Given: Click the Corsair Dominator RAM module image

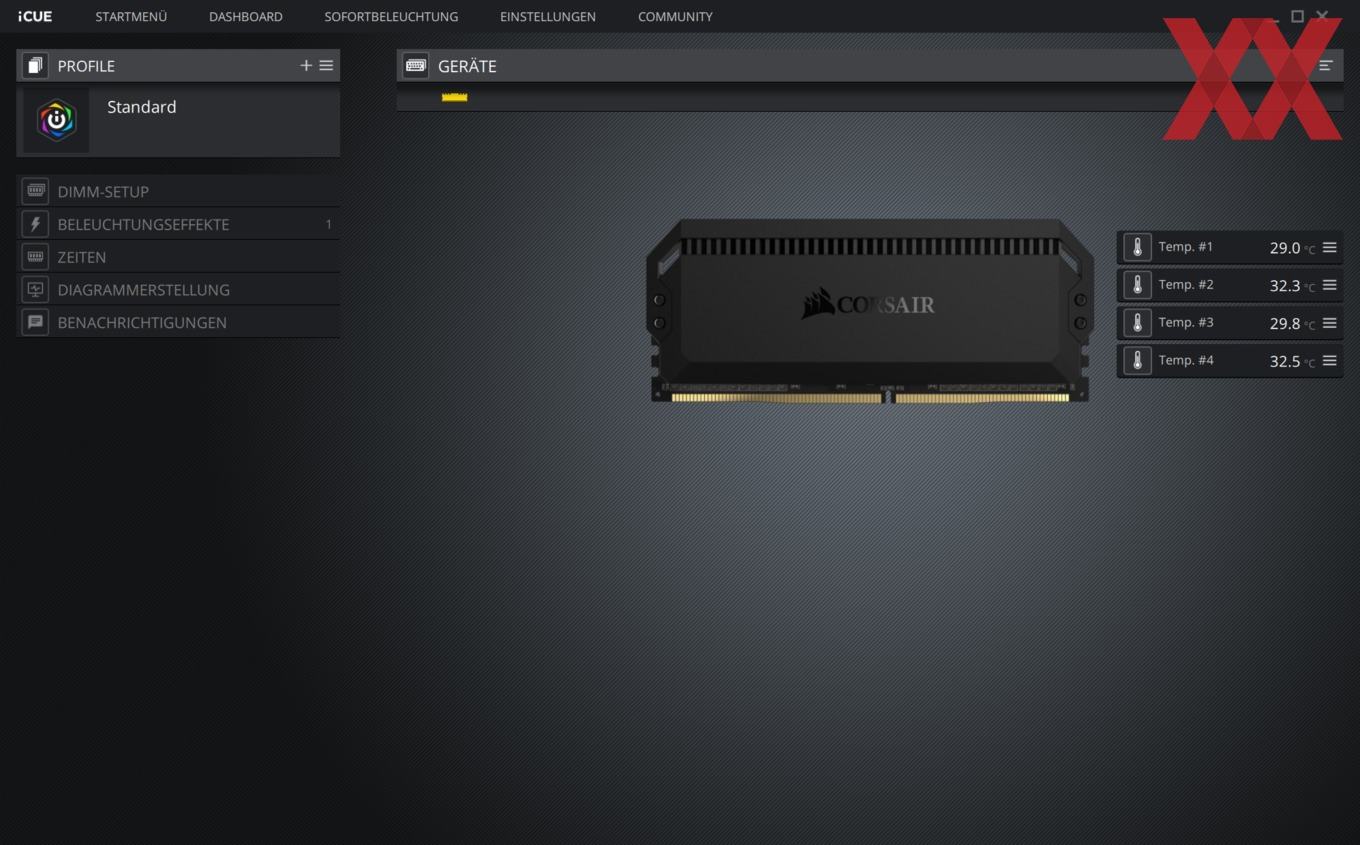Looking at the screenshot, I should [869, 311].
